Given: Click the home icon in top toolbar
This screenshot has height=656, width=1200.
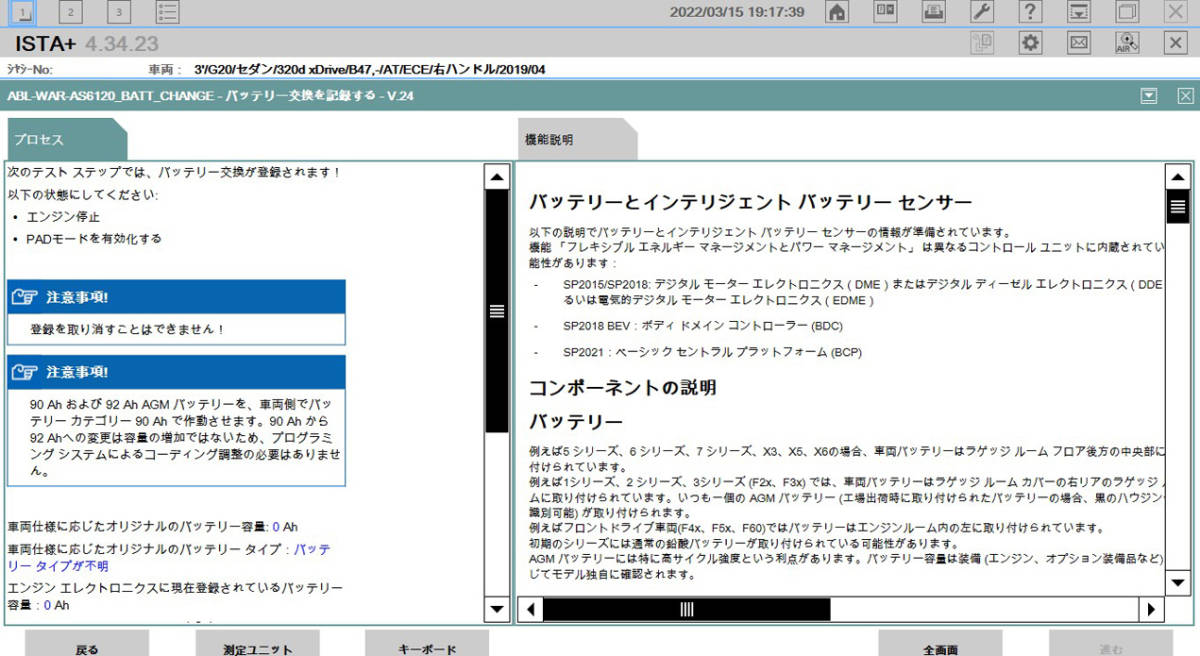Looking at the screenshot, I should pyautogui.click(x=837, y=12).
